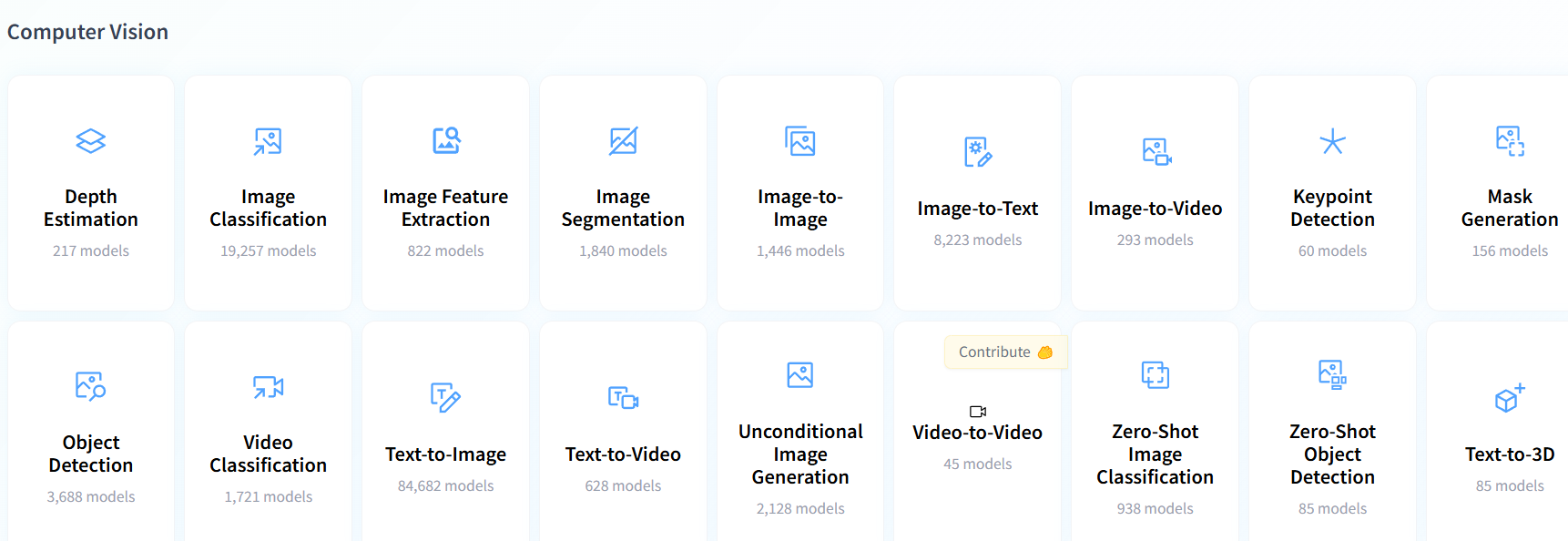This screenshot has height=541, width=1568.
Task: Click the Keypoint Detection asterisk icon
Action: click(x=1332, y=141)
